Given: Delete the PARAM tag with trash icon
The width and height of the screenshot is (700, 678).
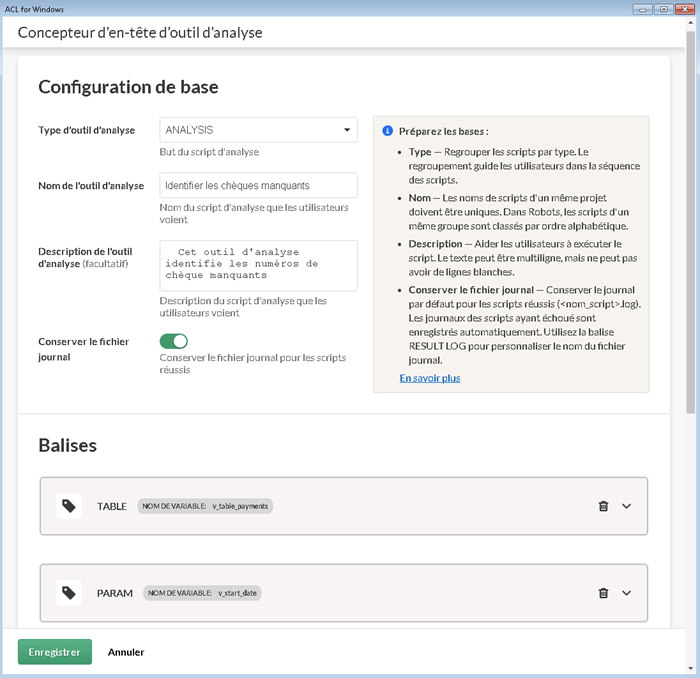Looking at the screenshot, I should [x=603, y=593].
